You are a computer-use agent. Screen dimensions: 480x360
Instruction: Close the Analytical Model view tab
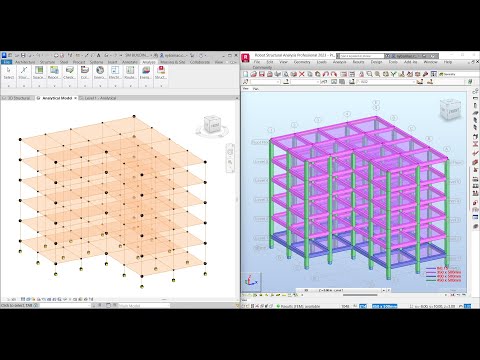pos(75,98)
